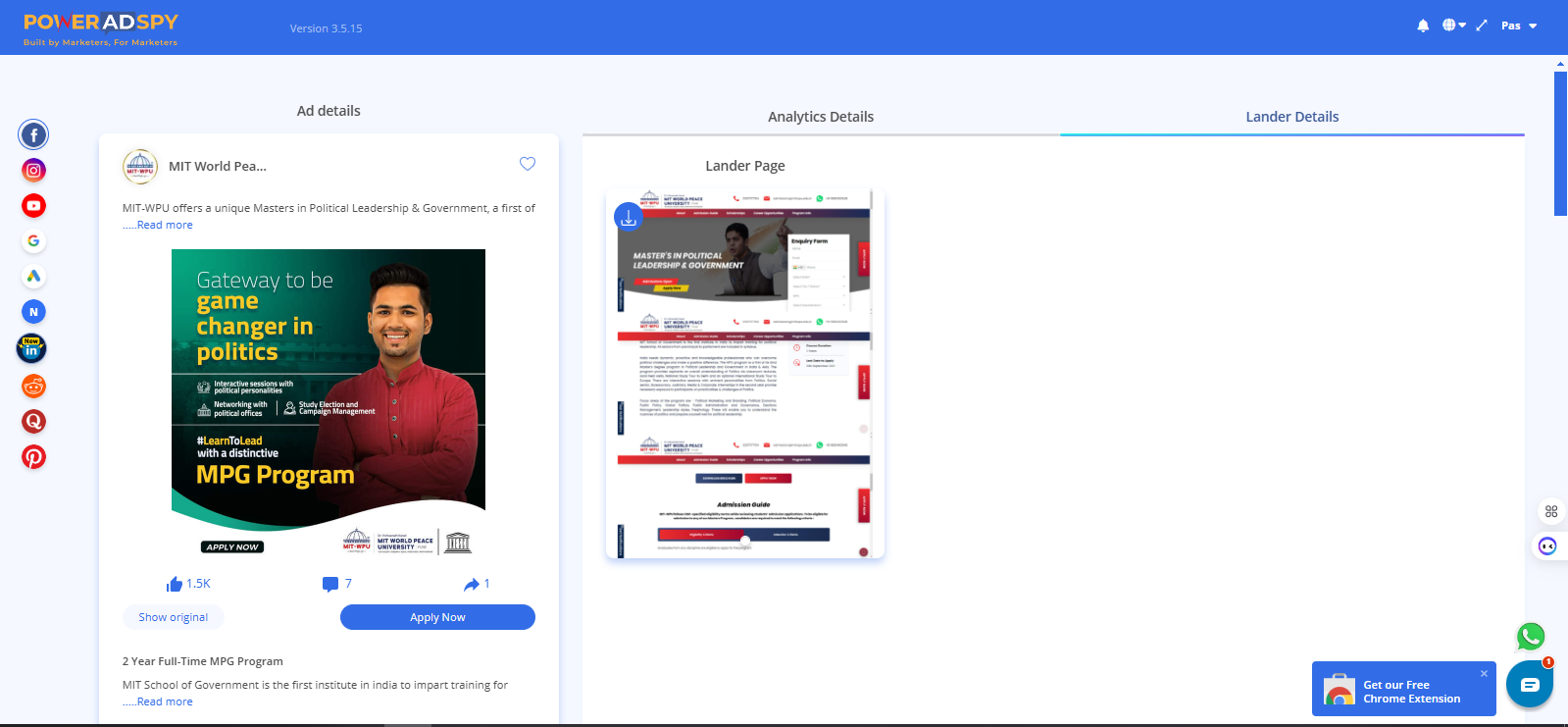Click the 'Ad details' heading
This screenshot has width=1568, height=727.
[x=329, y=111]
